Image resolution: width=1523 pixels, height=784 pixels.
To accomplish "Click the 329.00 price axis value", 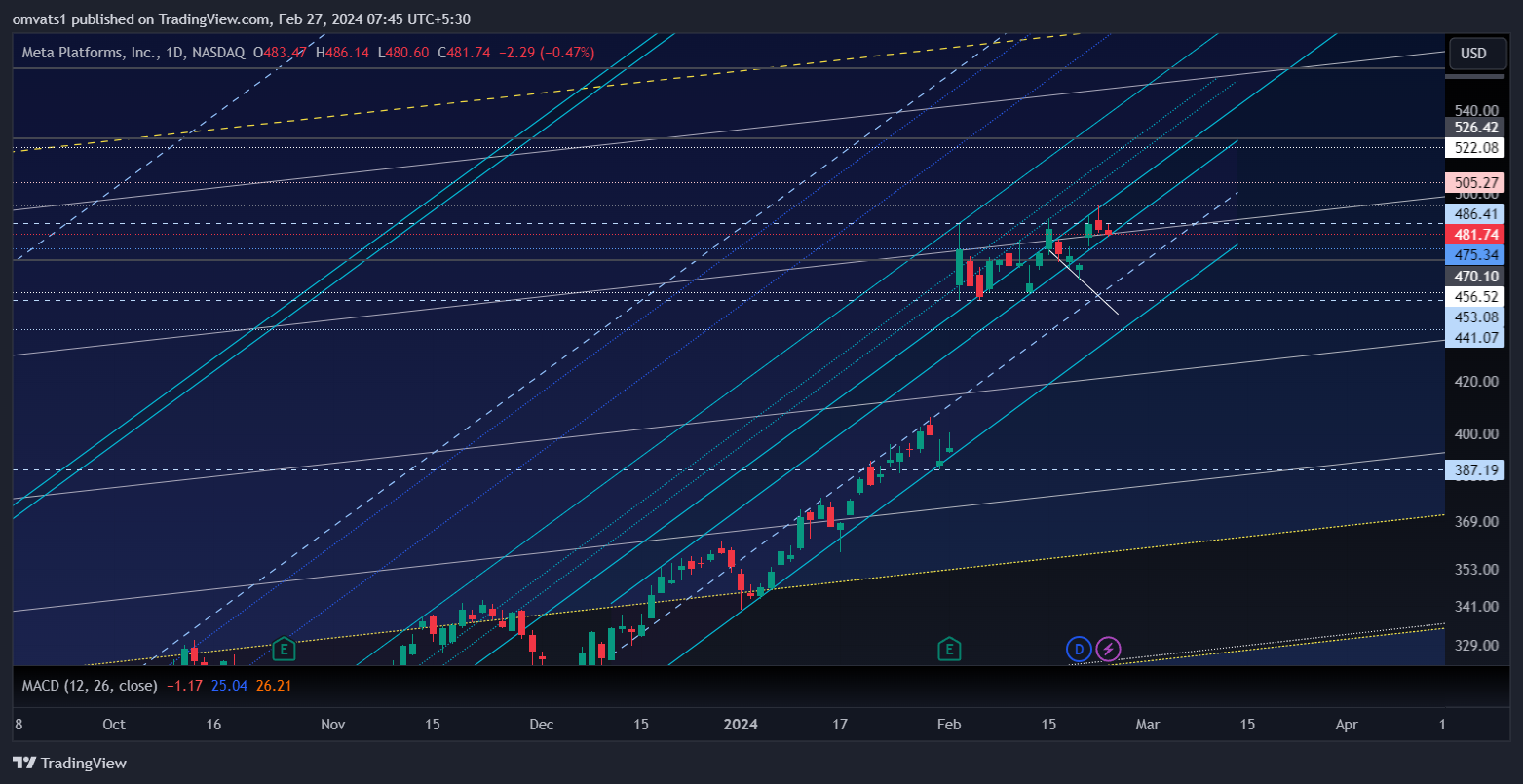I will [x=1475, y=646].
